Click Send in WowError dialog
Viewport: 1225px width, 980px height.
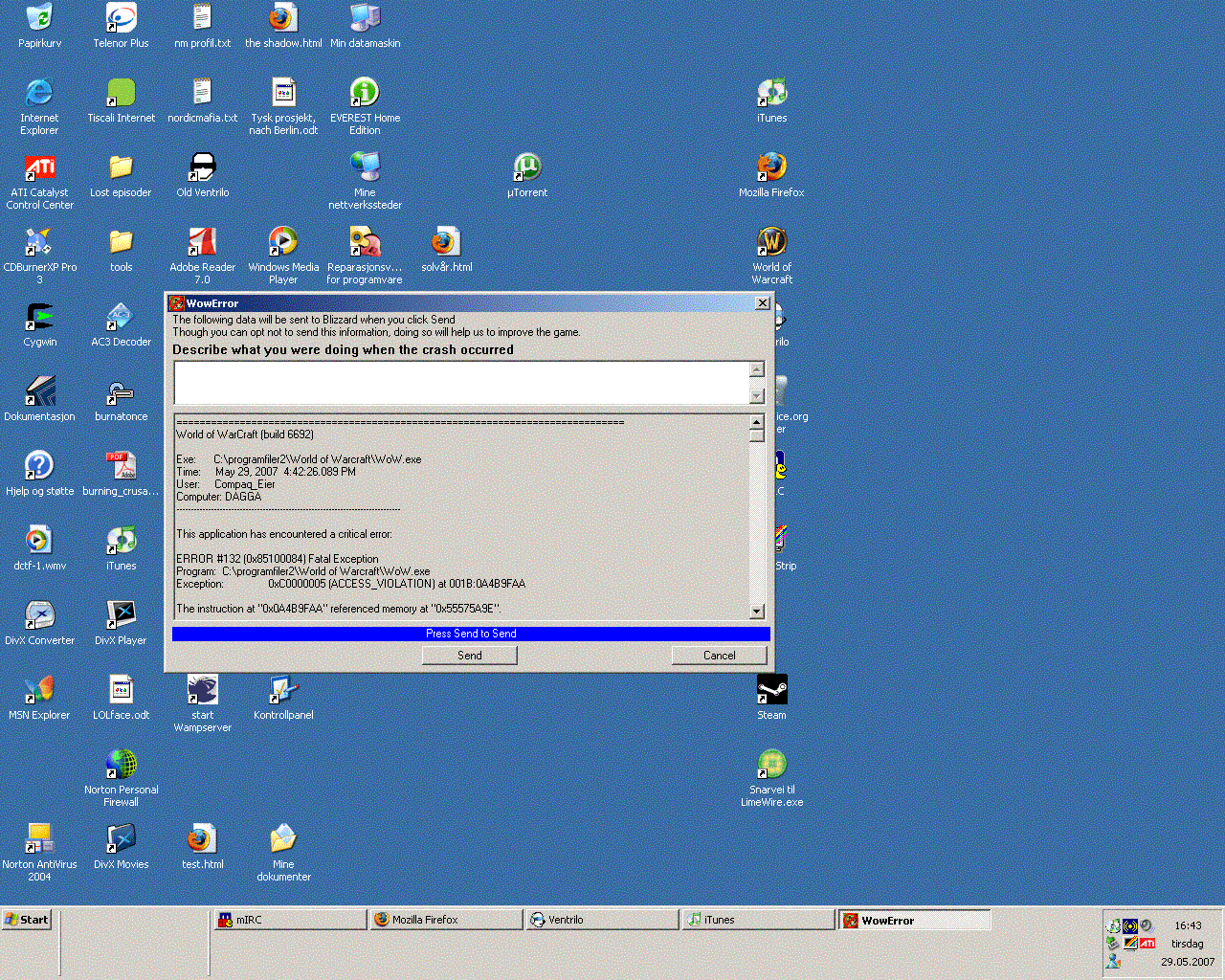click(469, 656)
